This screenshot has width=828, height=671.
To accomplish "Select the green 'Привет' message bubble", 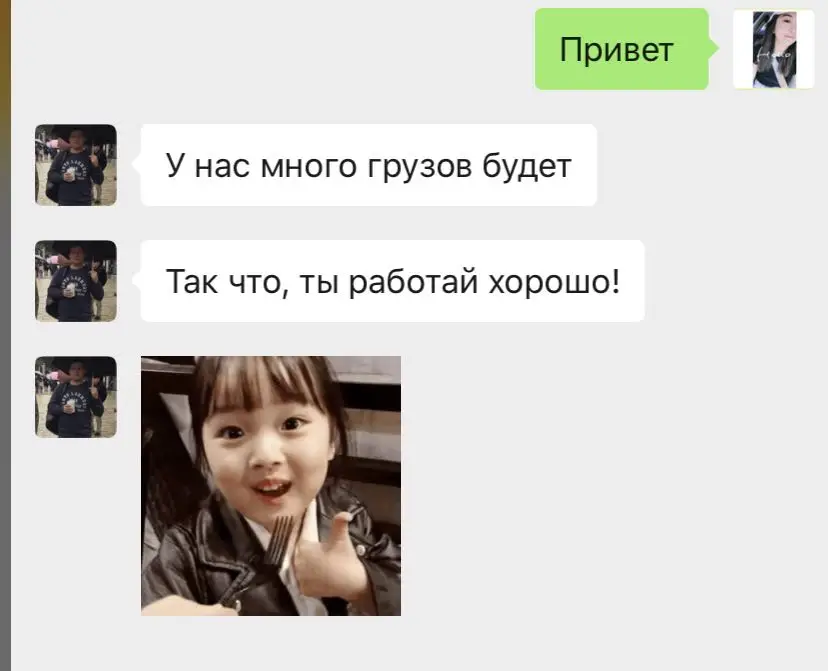I will tap(622, 49).
